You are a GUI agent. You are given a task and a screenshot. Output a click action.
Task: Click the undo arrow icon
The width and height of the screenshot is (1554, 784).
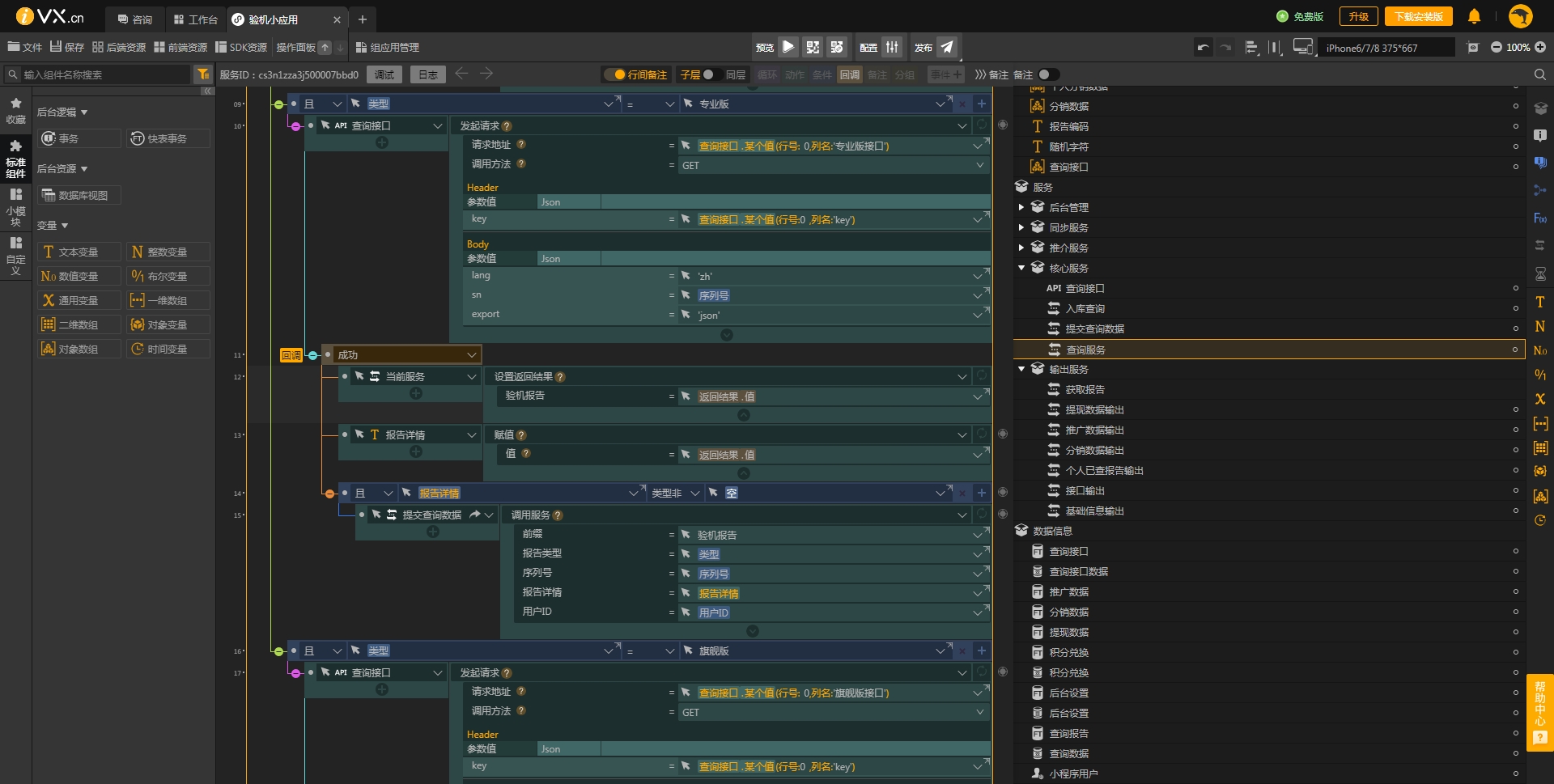pos(1204,48)
